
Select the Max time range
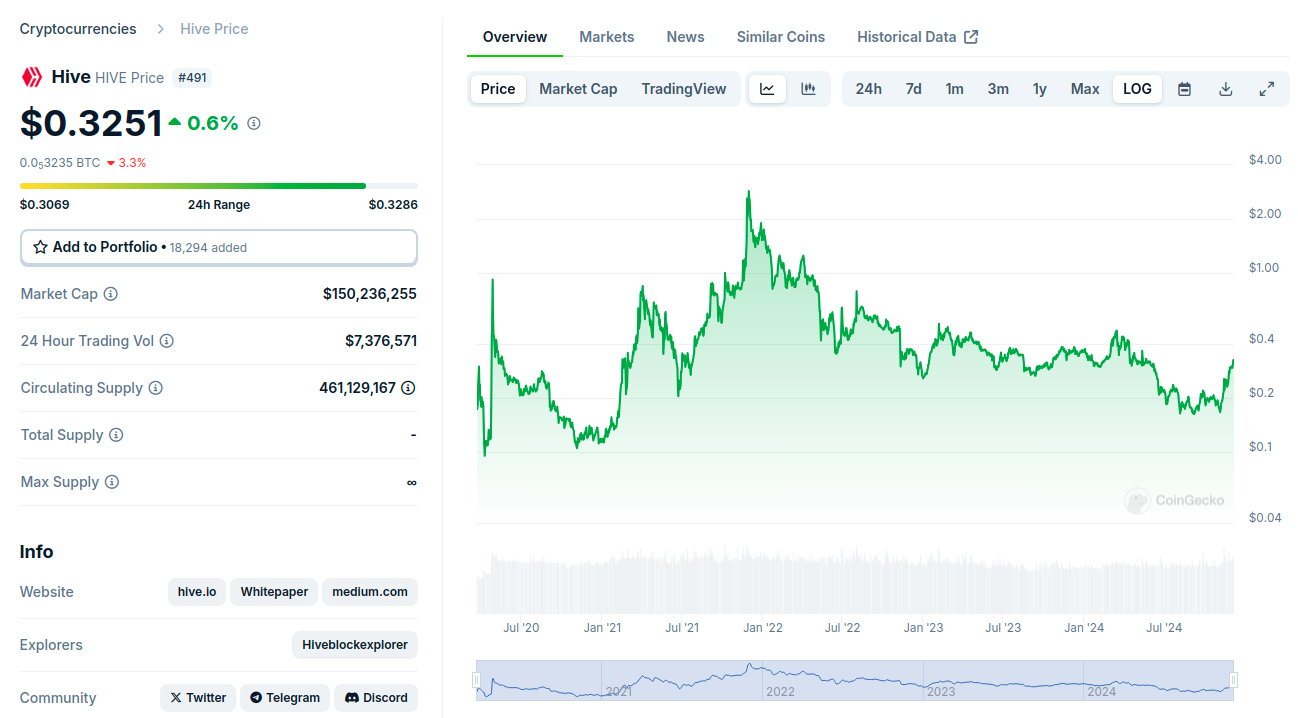click(x=1085, y=89)
